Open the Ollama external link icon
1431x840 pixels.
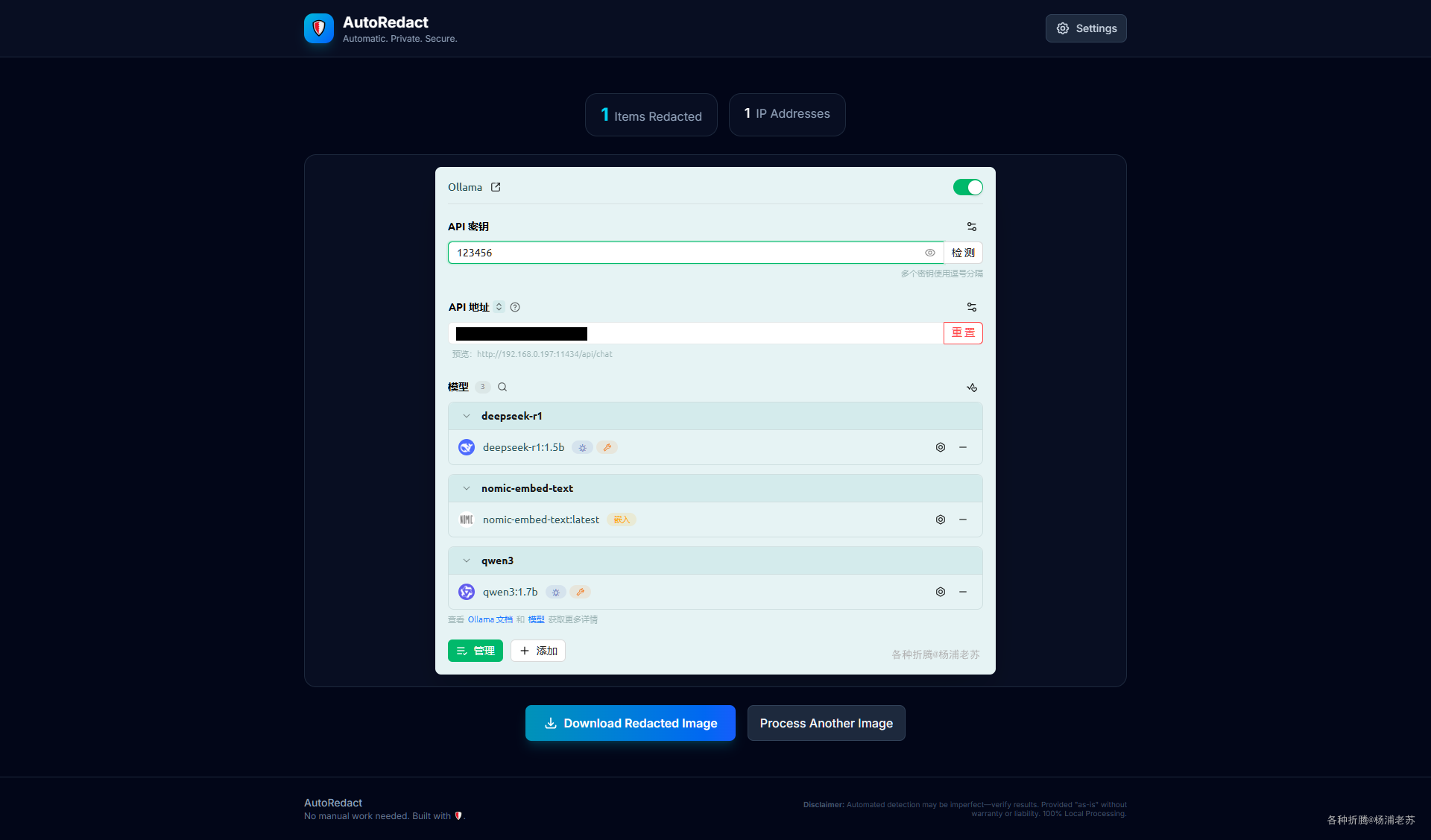point(496,187)
